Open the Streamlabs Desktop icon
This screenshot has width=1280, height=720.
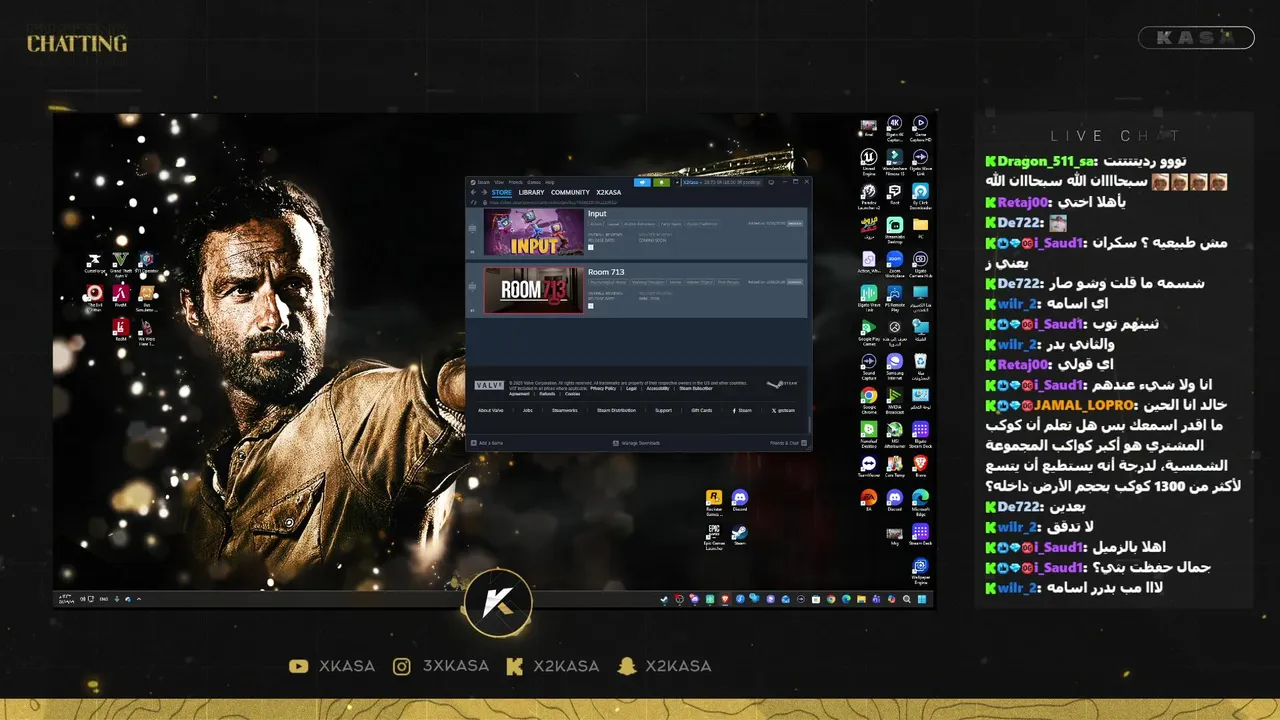895,225
